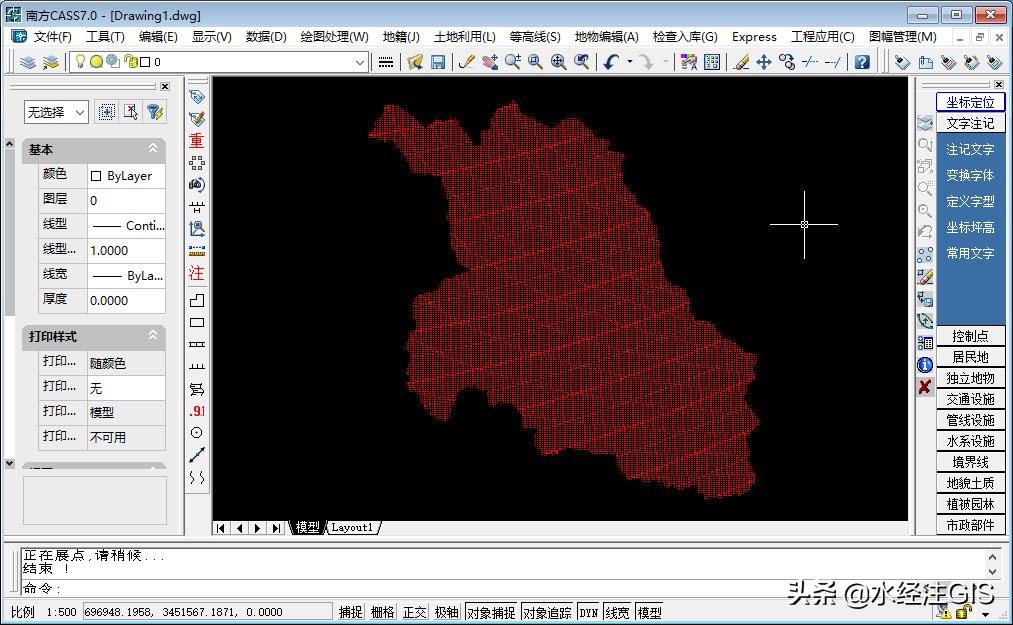Image resolution: width=1013 pixels, height=625 pixels.
Task: Switch to the Layout1 tab
Action: [x=352, y=528]
